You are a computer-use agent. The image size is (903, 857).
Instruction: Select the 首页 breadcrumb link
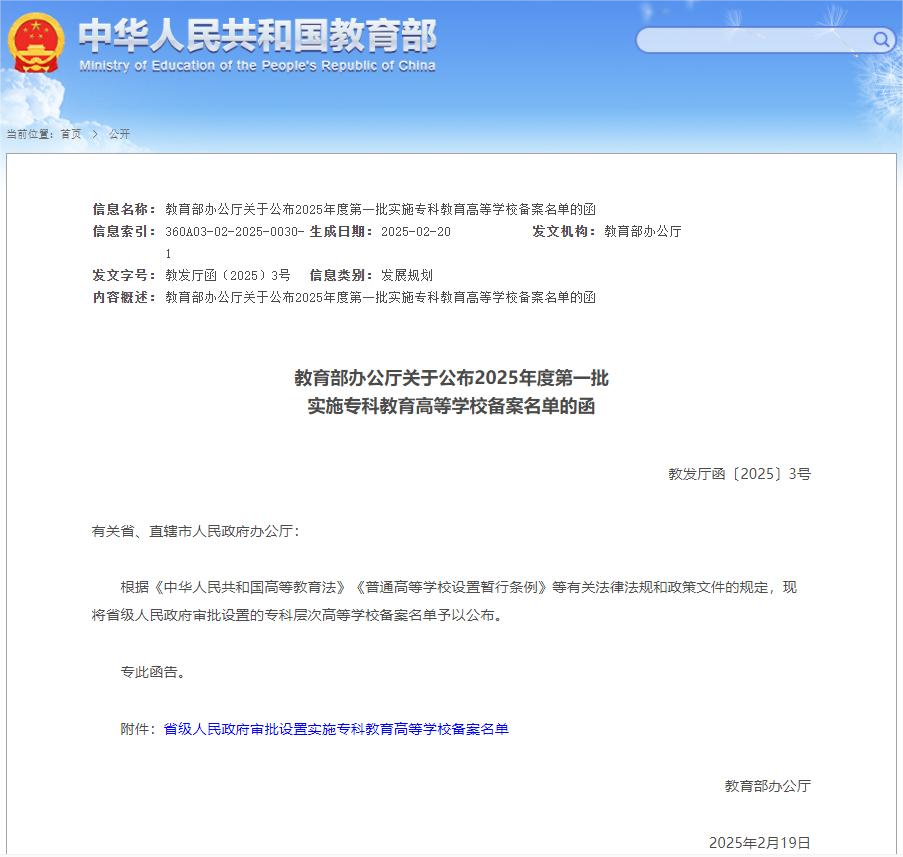[x=68, y=133]
